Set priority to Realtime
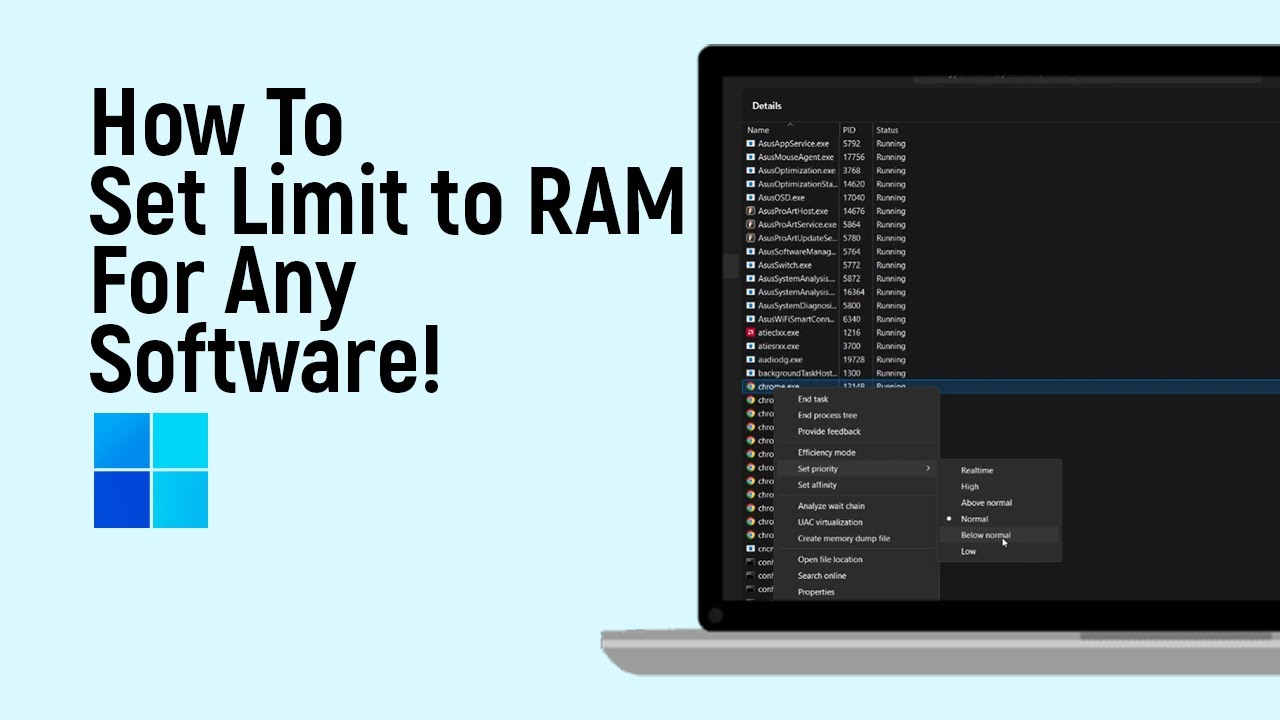 coord(977,470)
